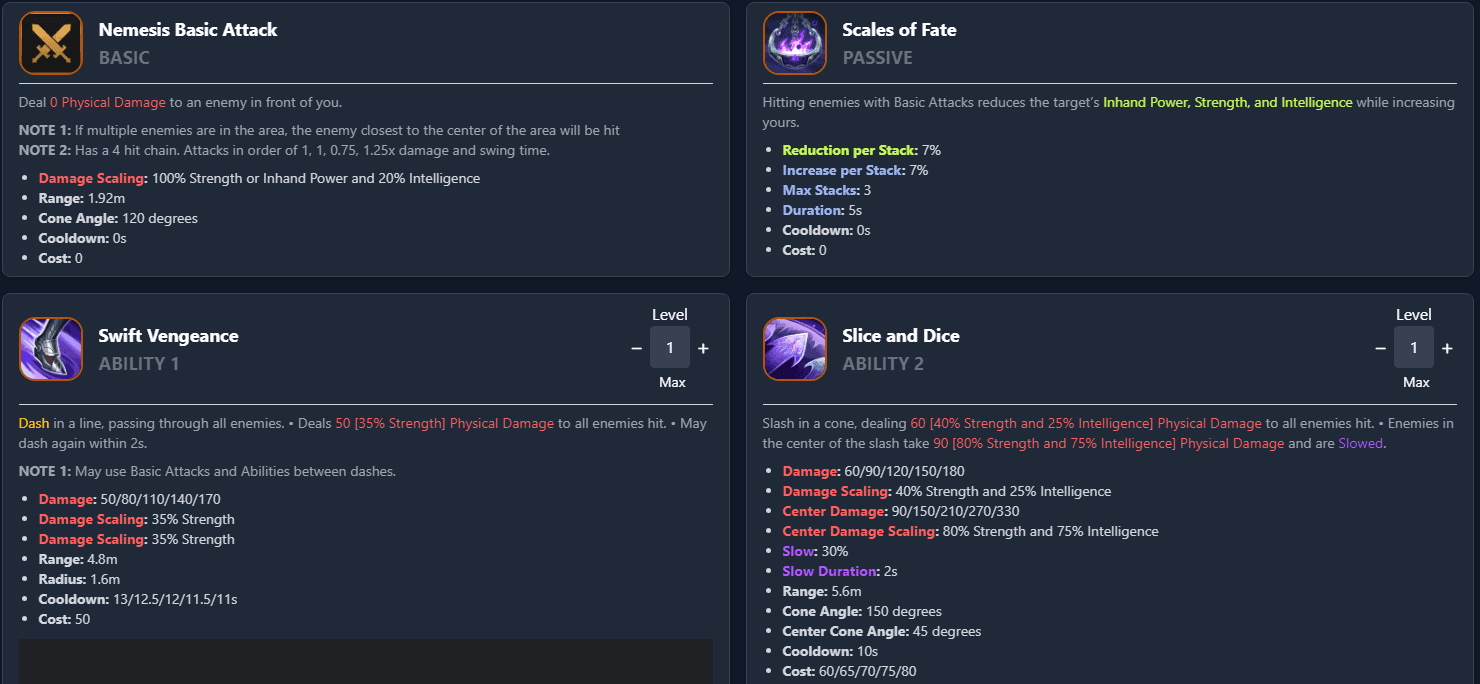The width and height of the screenshot is (1480, 684).
Task: Click the Scales of Fate title
Action: click(899, 30)
